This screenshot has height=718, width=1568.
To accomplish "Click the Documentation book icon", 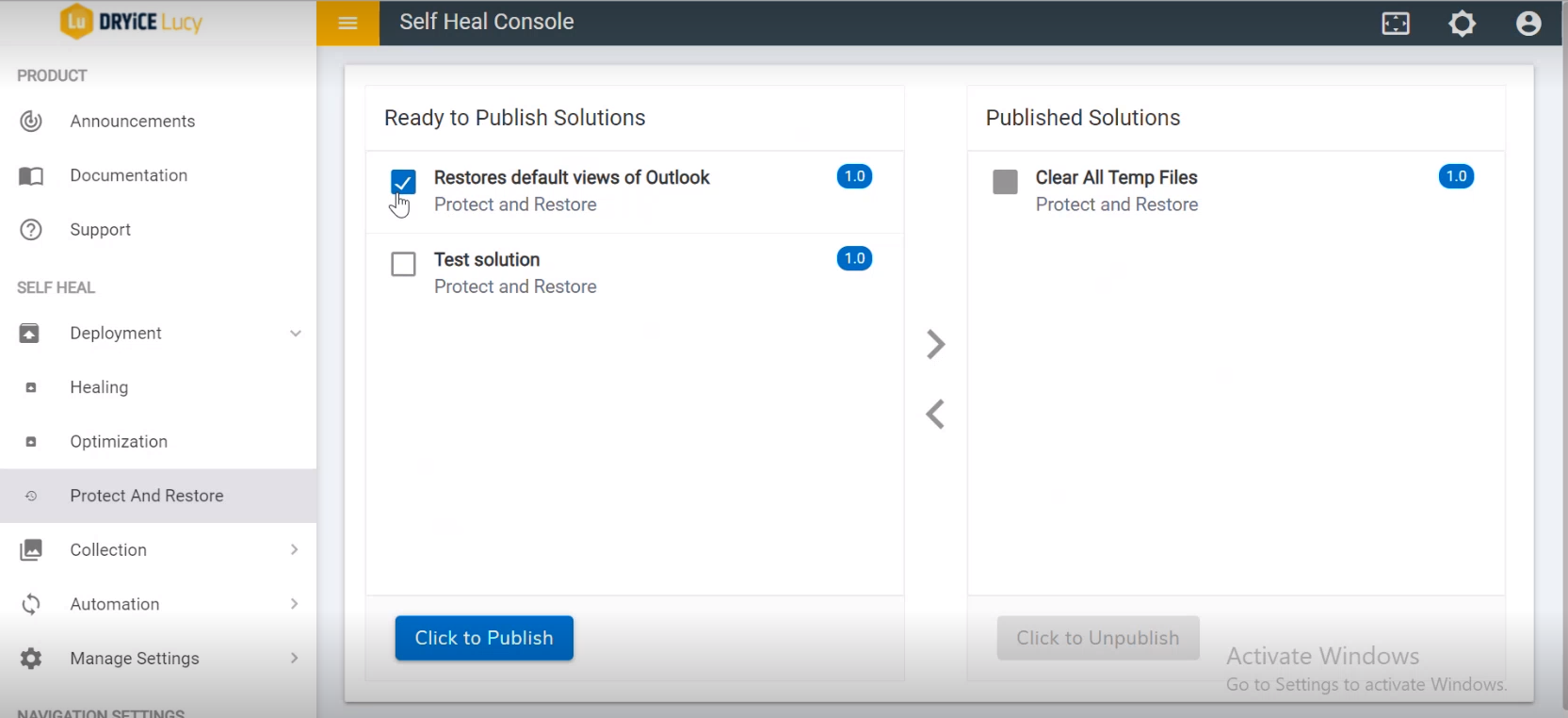I will tap(31, 176).
